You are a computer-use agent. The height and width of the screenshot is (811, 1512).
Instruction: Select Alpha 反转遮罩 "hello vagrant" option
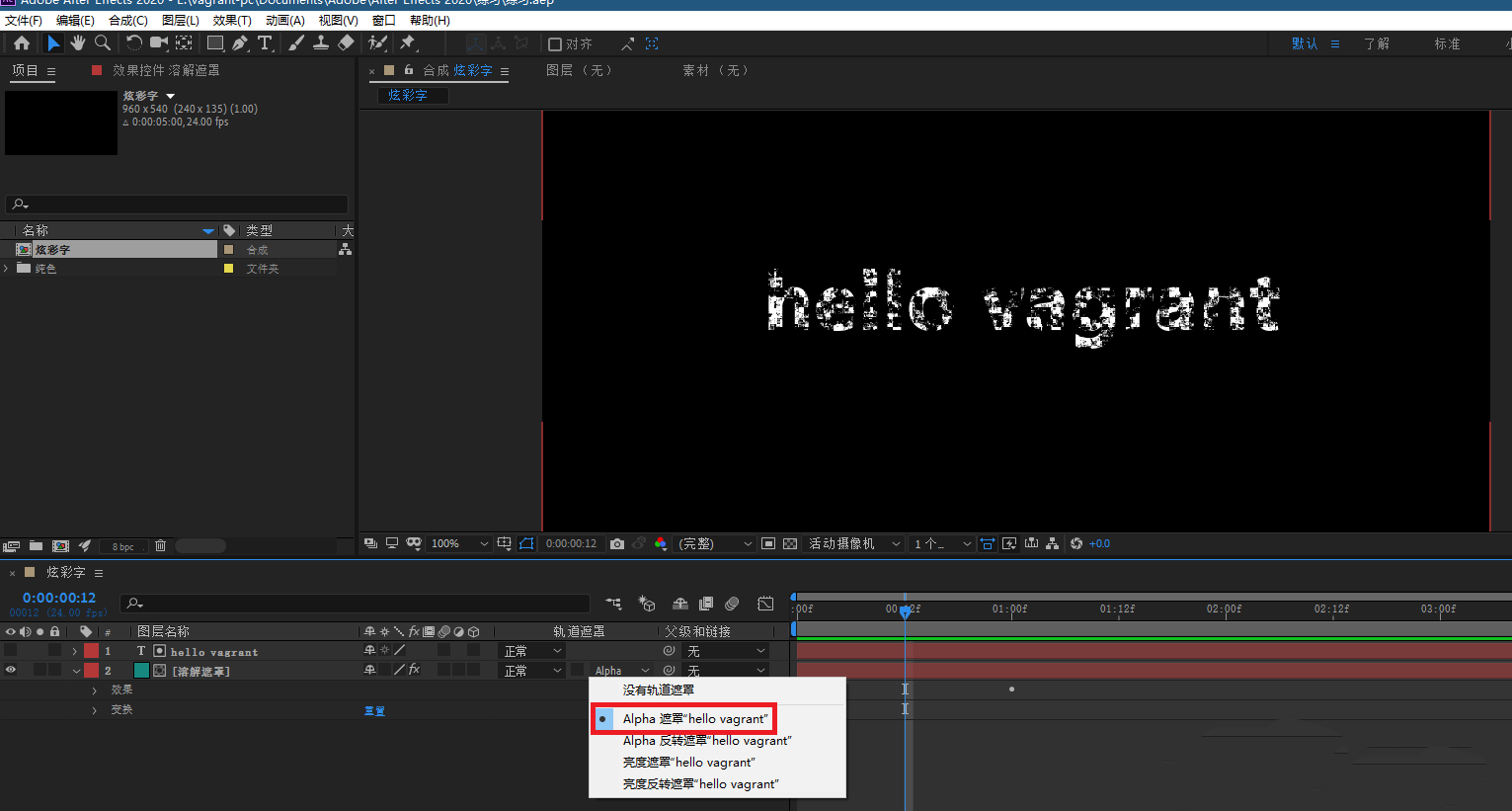pyautogui.click(x=707, y=741)
